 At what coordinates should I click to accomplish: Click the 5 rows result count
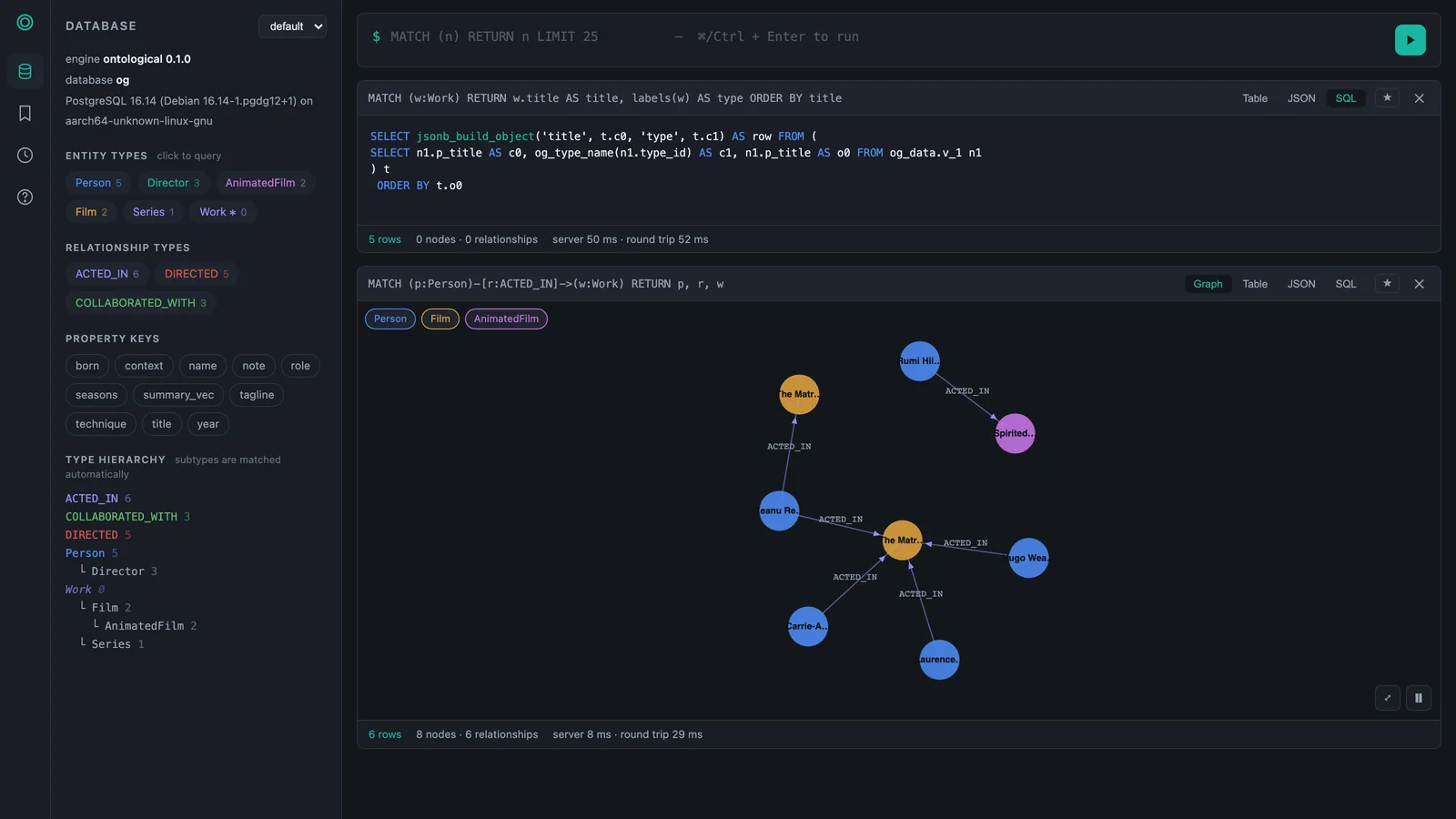point(385,239)
